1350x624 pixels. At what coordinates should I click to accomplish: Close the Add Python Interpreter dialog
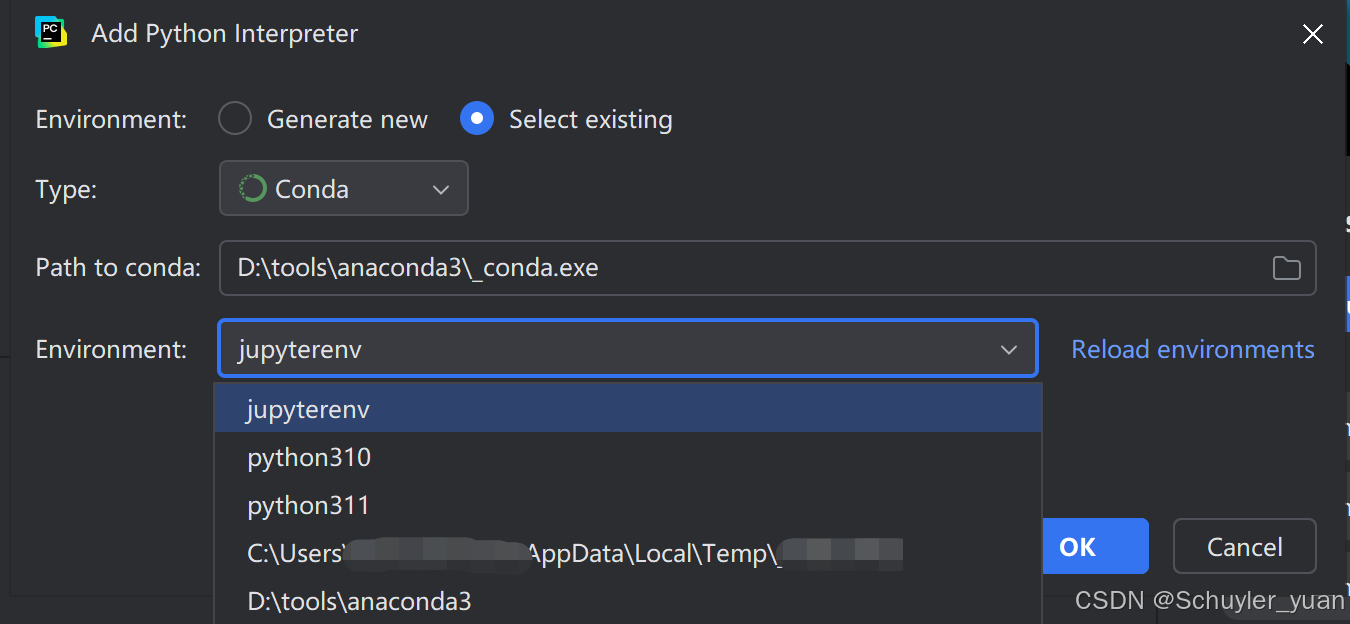click(1313, 34)
